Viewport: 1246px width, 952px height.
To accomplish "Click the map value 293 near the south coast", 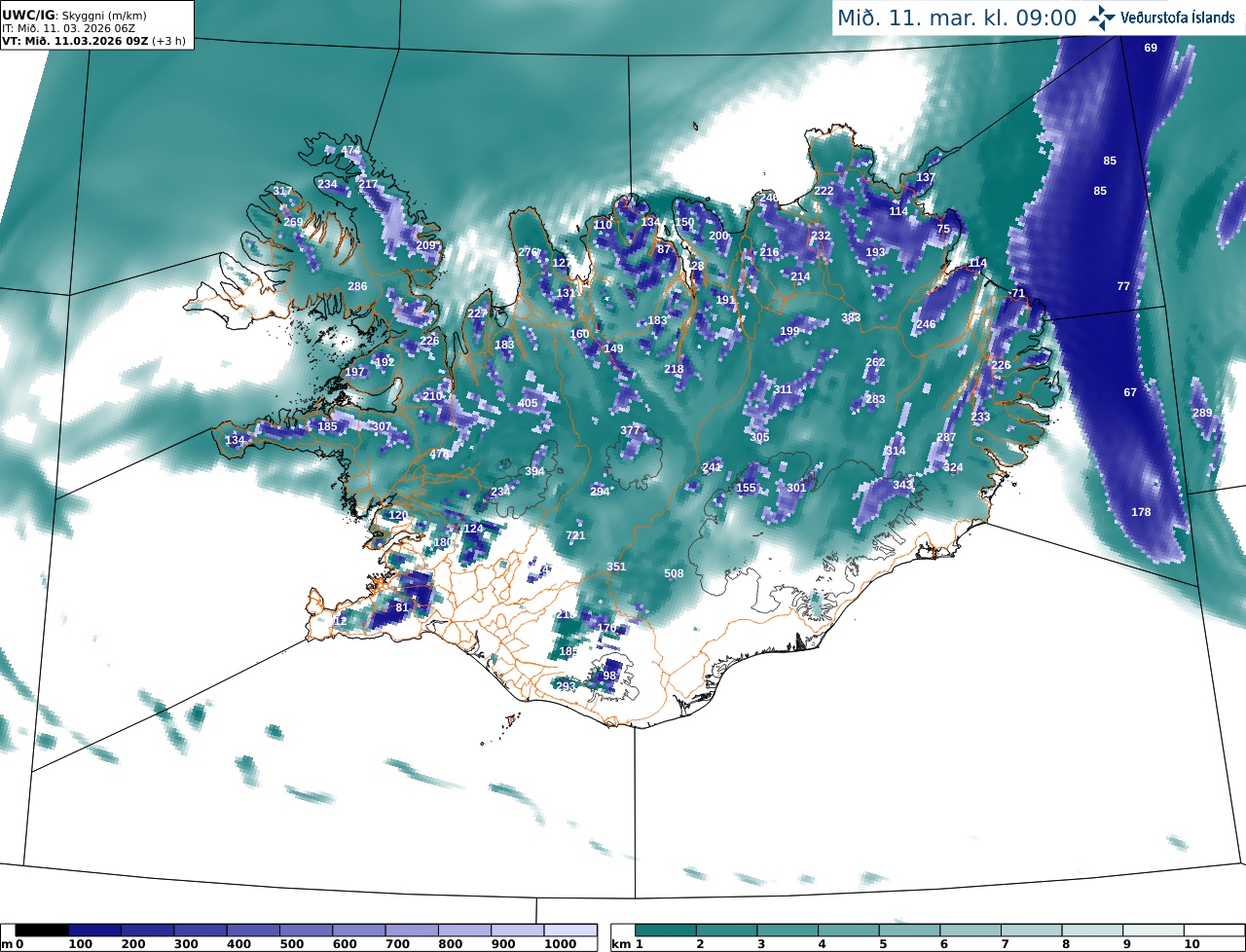I will point(567,686).
